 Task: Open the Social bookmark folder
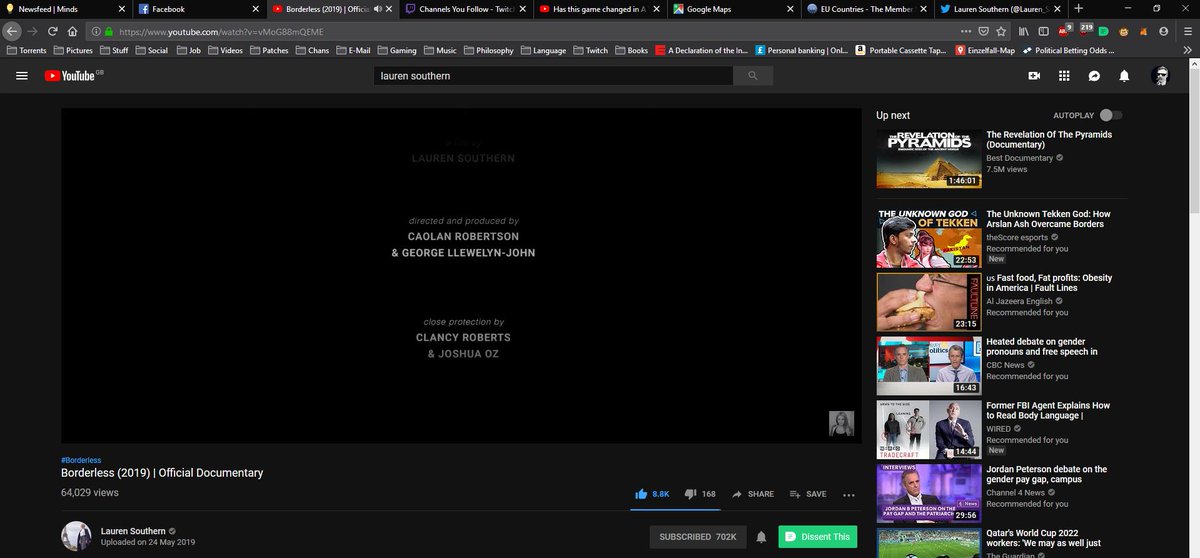[x=151, y=50]
